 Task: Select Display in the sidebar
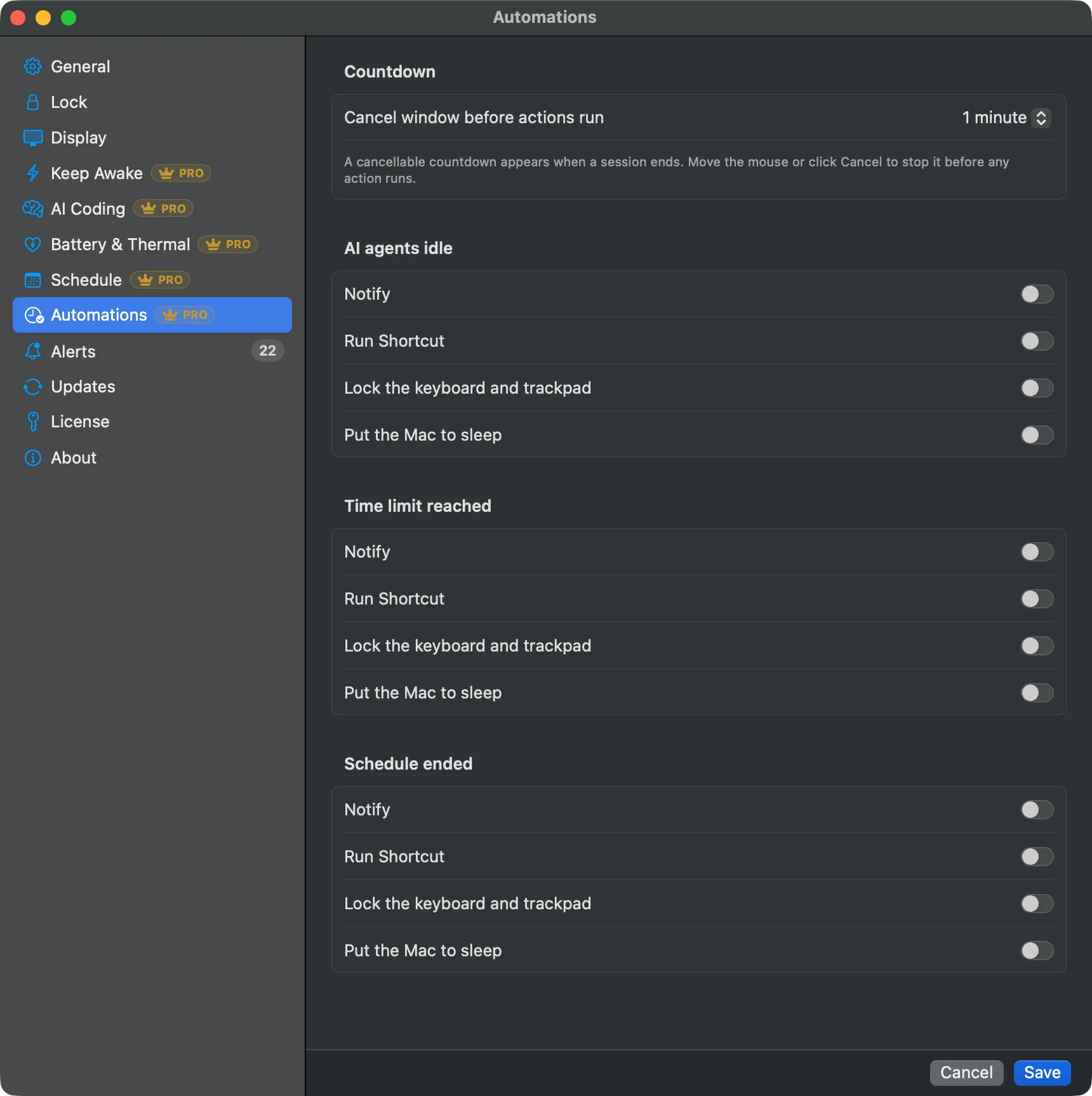tap(152, 138)
